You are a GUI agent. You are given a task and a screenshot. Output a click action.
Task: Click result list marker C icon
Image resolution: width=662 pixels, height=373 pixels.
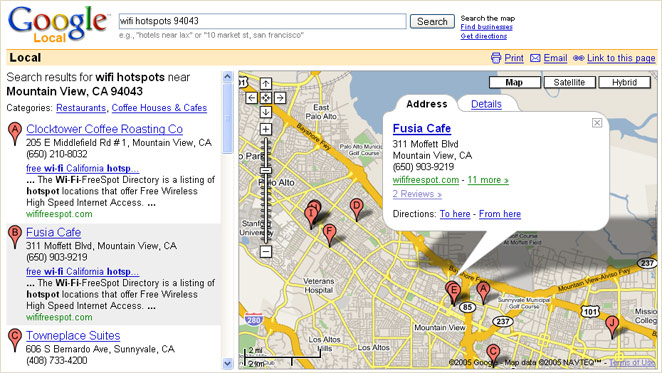(15, 340)
